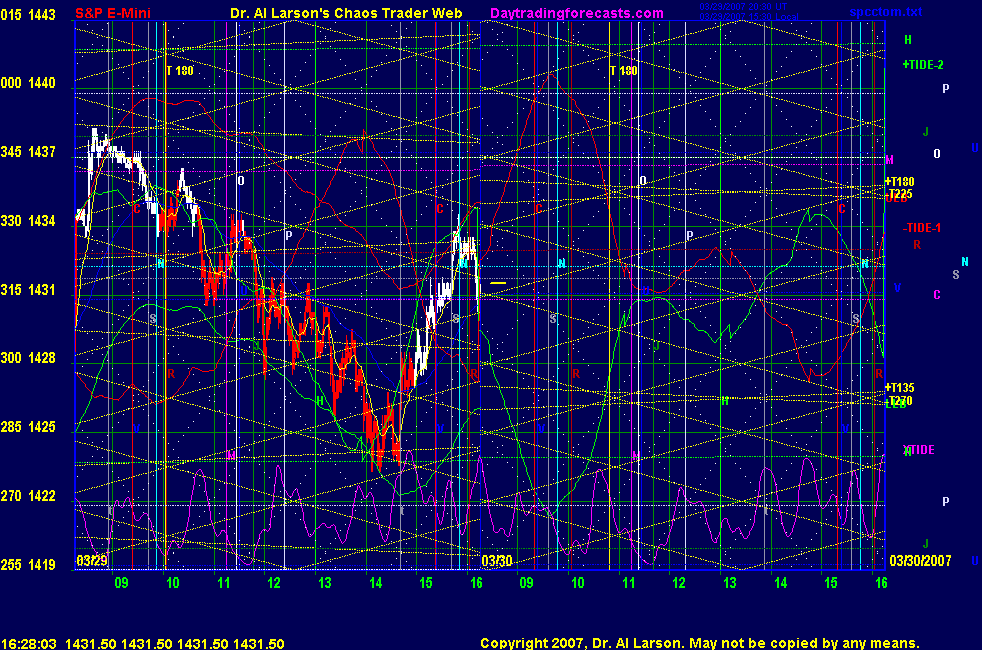Select the 03/29/2007 20:30 UT timestamp
Image resolution: width=982 pixels, height=650 pixels.
743,7
